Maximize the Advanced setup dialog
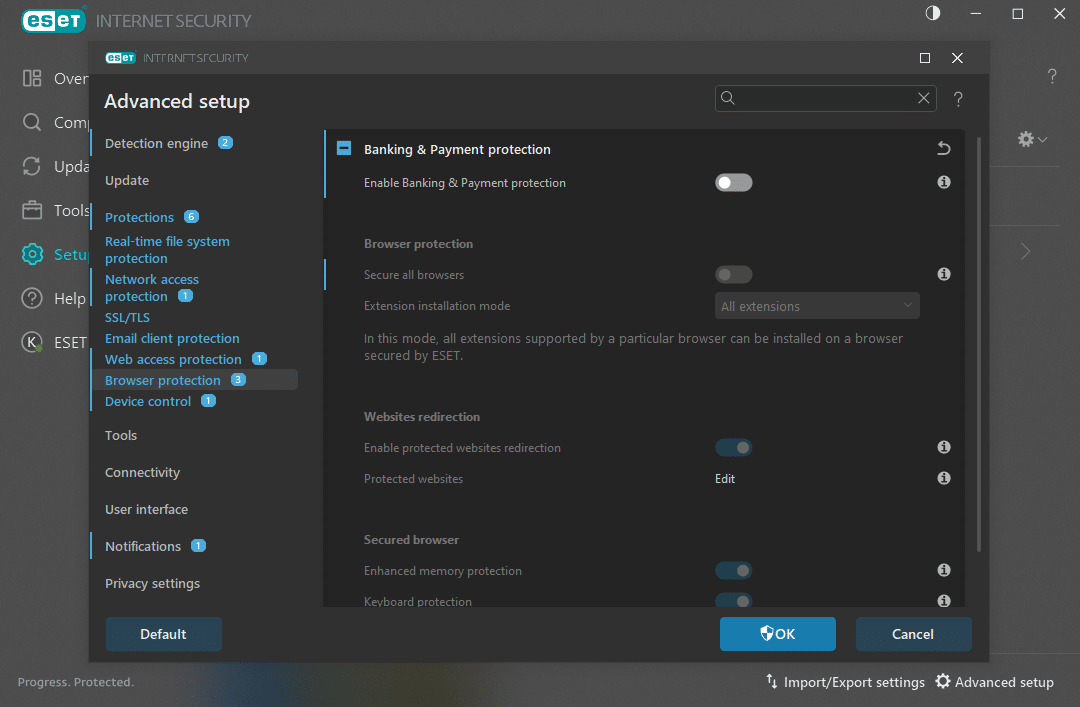Viewport: 1080px width, 707px height. click(x=925, y=58)
